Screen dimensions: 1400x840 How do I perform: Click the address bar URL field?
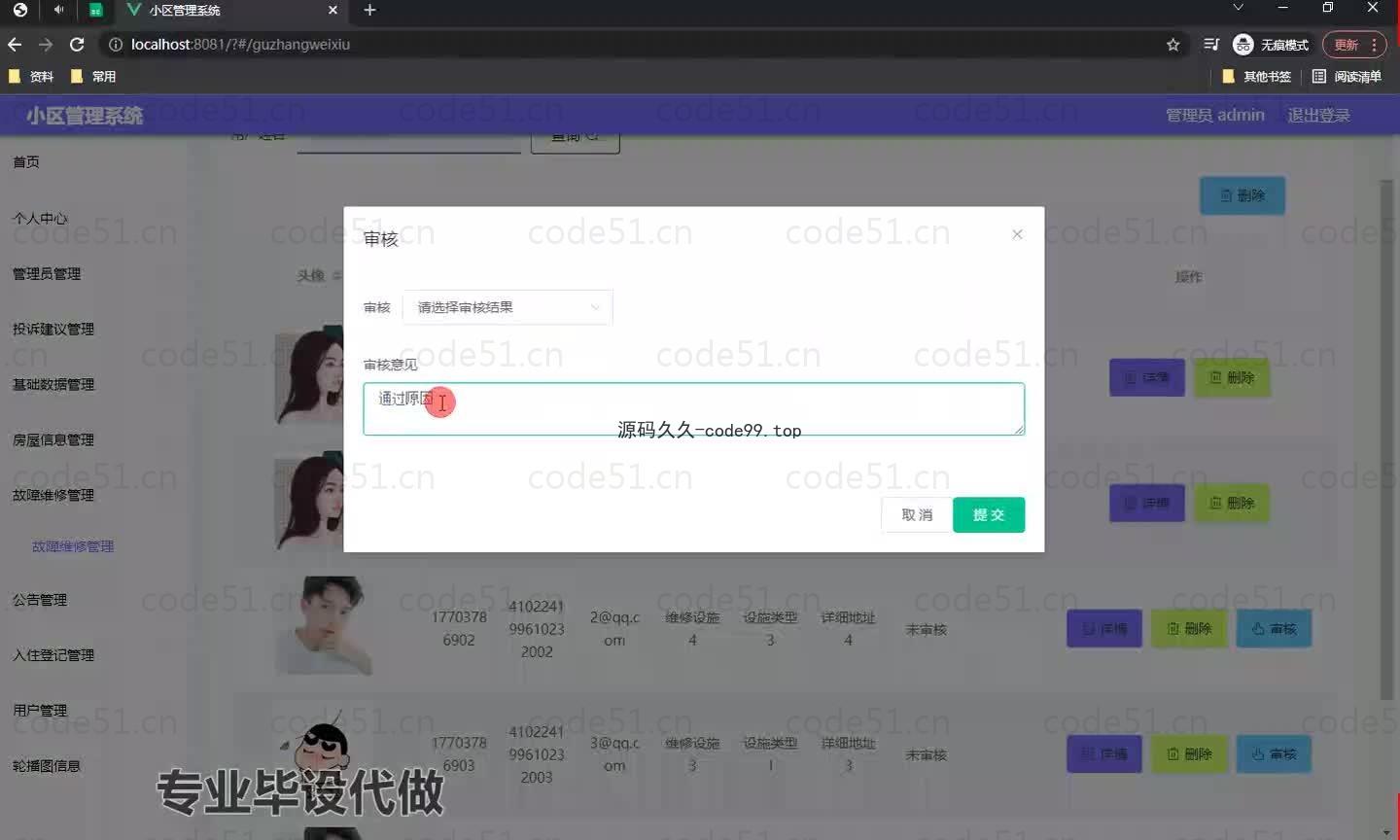tap(642, 45)
